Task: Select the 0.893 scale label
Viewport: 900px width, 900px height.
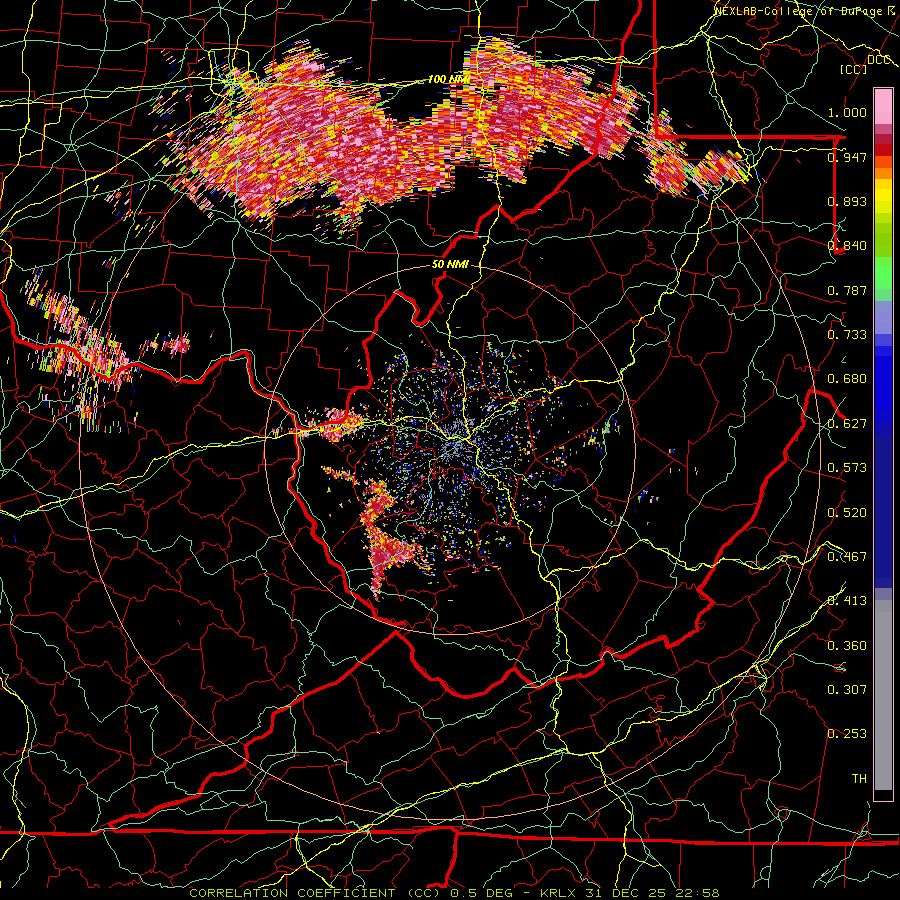Action: click(847, 201)
